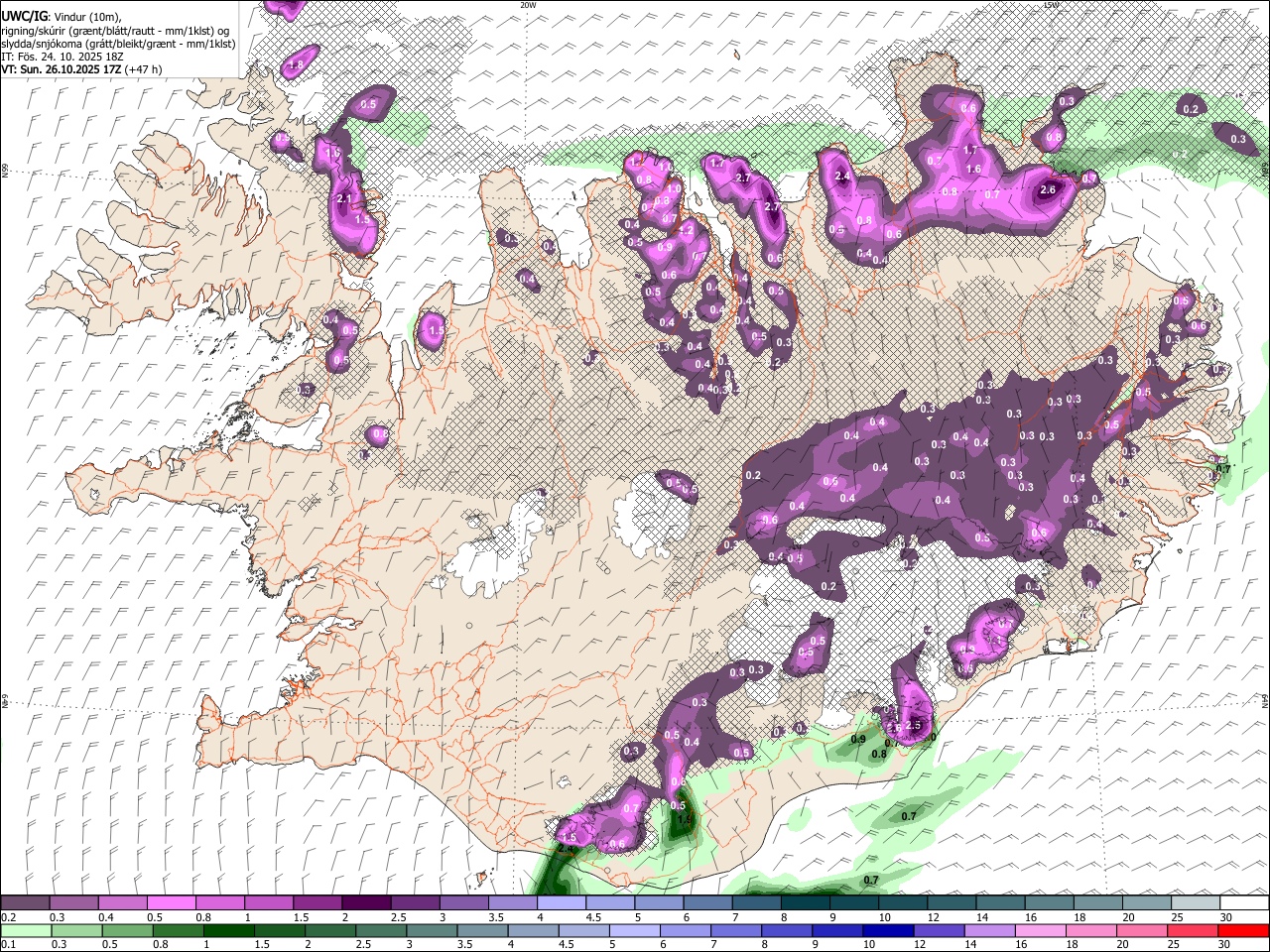Click the 2.5 snowfall value near the south coast

coord(915,726)
